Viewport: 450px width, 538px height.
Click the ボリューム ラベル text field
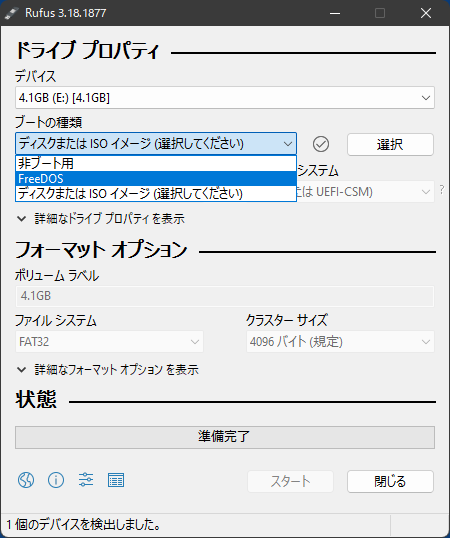pos(225,296)
